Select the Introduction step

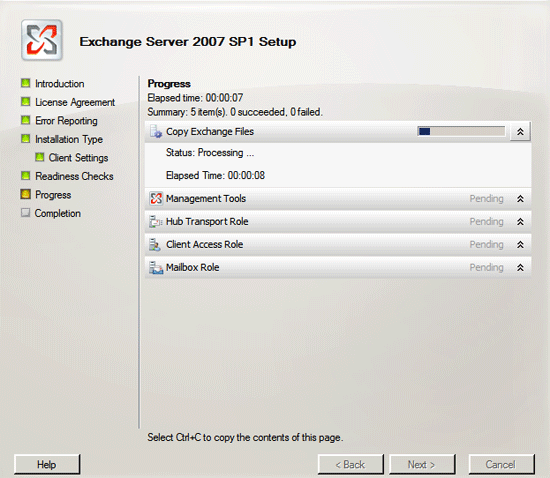click(60, 84)
